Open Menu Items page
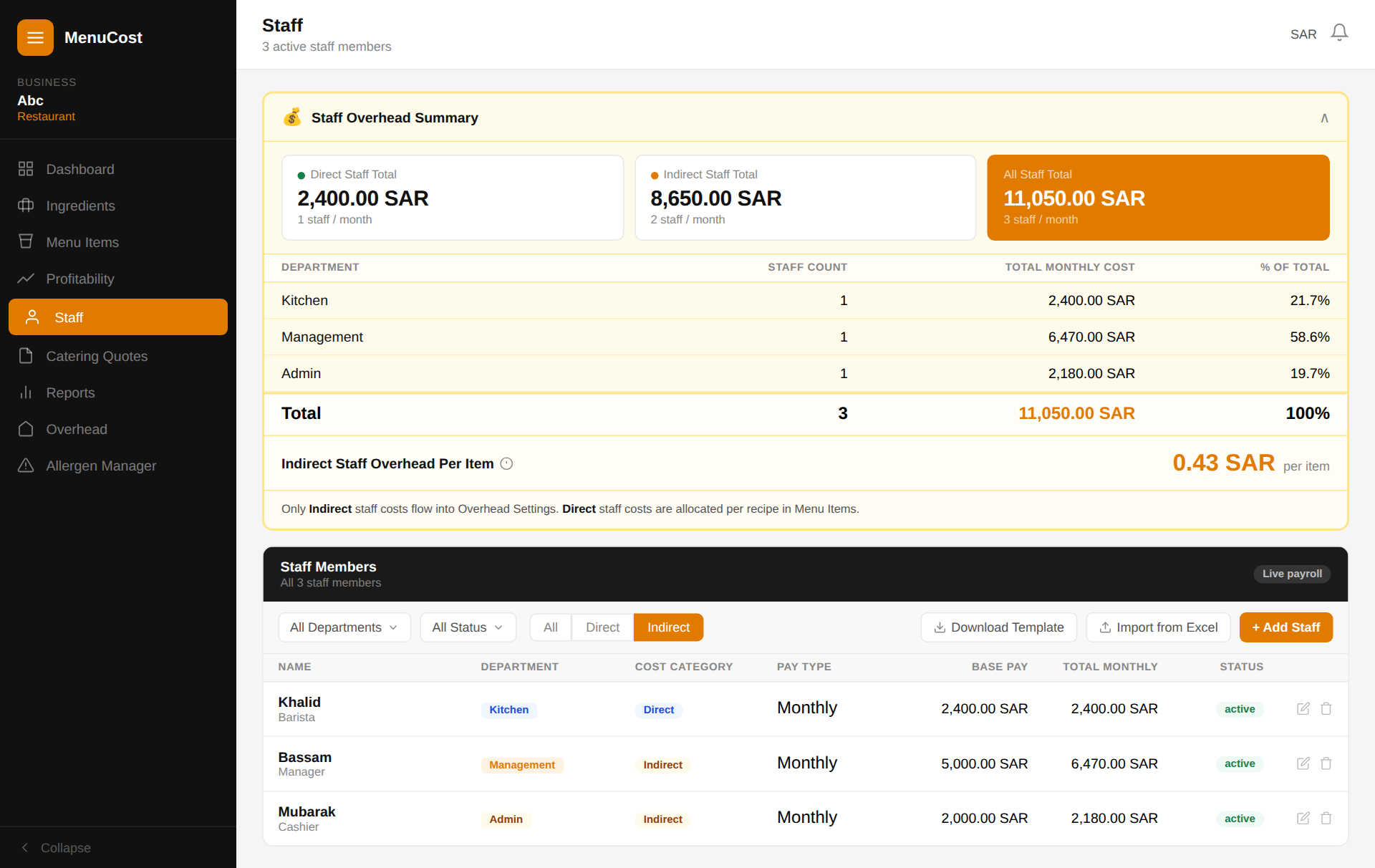Screen dimensions: 1375x868 click(x=118, y=242)
